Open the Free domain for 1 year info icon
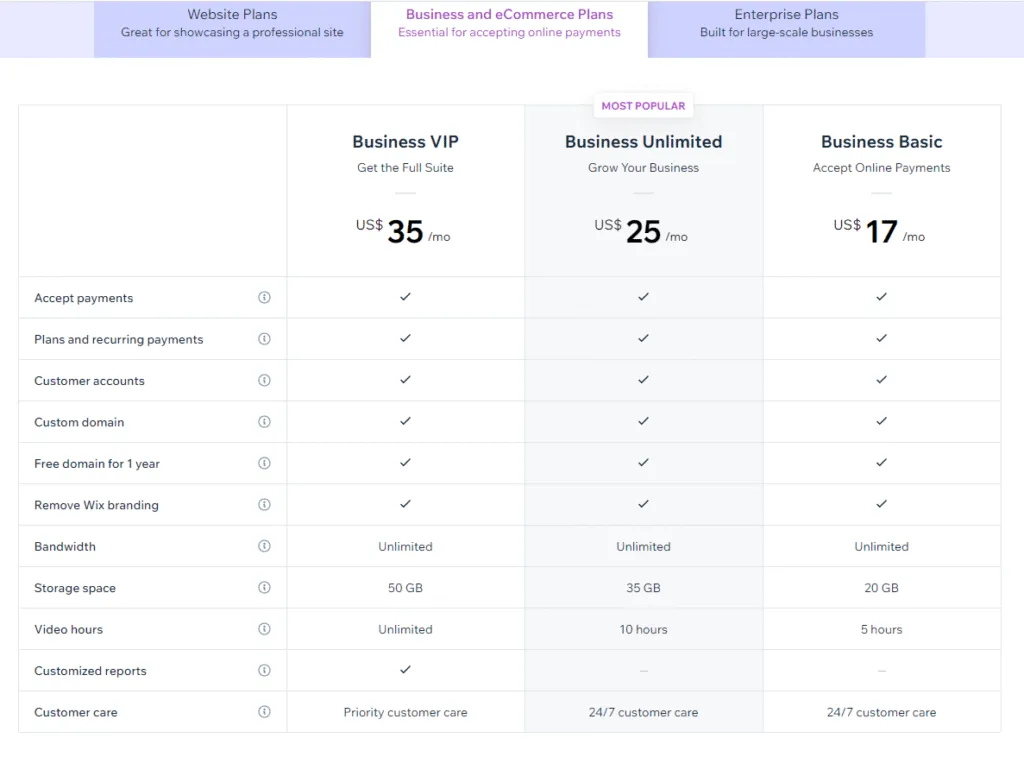The width and height of the screenshot is (1024, 757). pyautogui.click(x=264, y=463)
